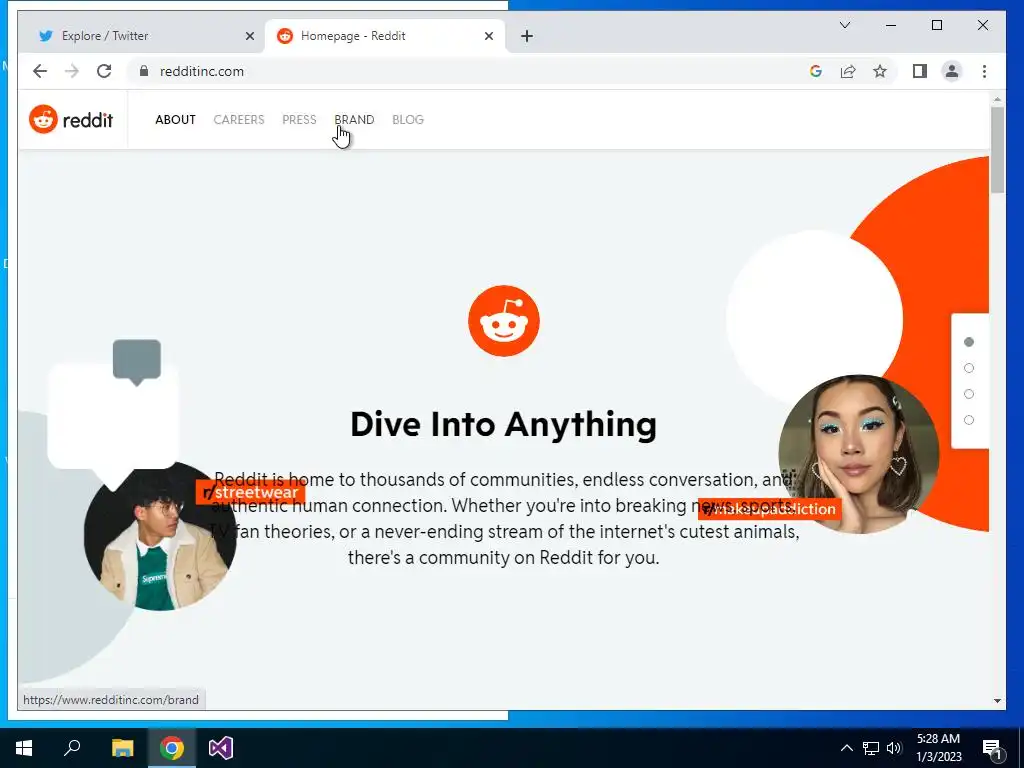Show hidden system tray icons
The image size is (1024, 768).
846,748
